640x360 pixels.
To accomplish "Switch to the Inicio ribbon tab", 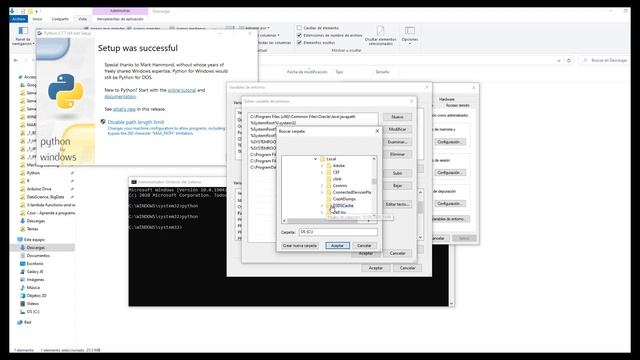I will (37, 19).
